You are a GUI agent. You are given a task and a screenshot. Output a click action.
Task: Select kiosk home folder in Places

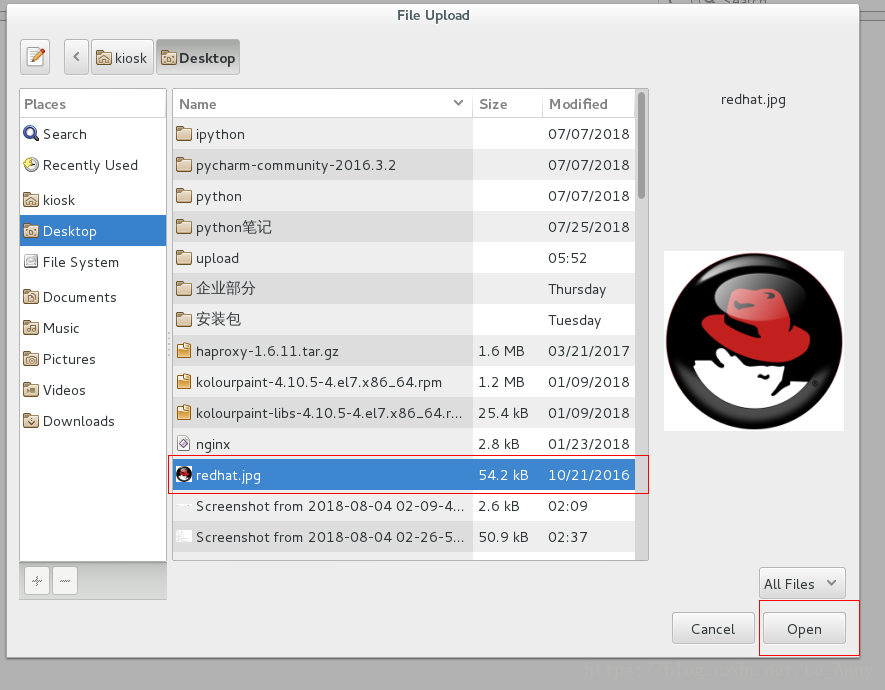pos(93,200)
